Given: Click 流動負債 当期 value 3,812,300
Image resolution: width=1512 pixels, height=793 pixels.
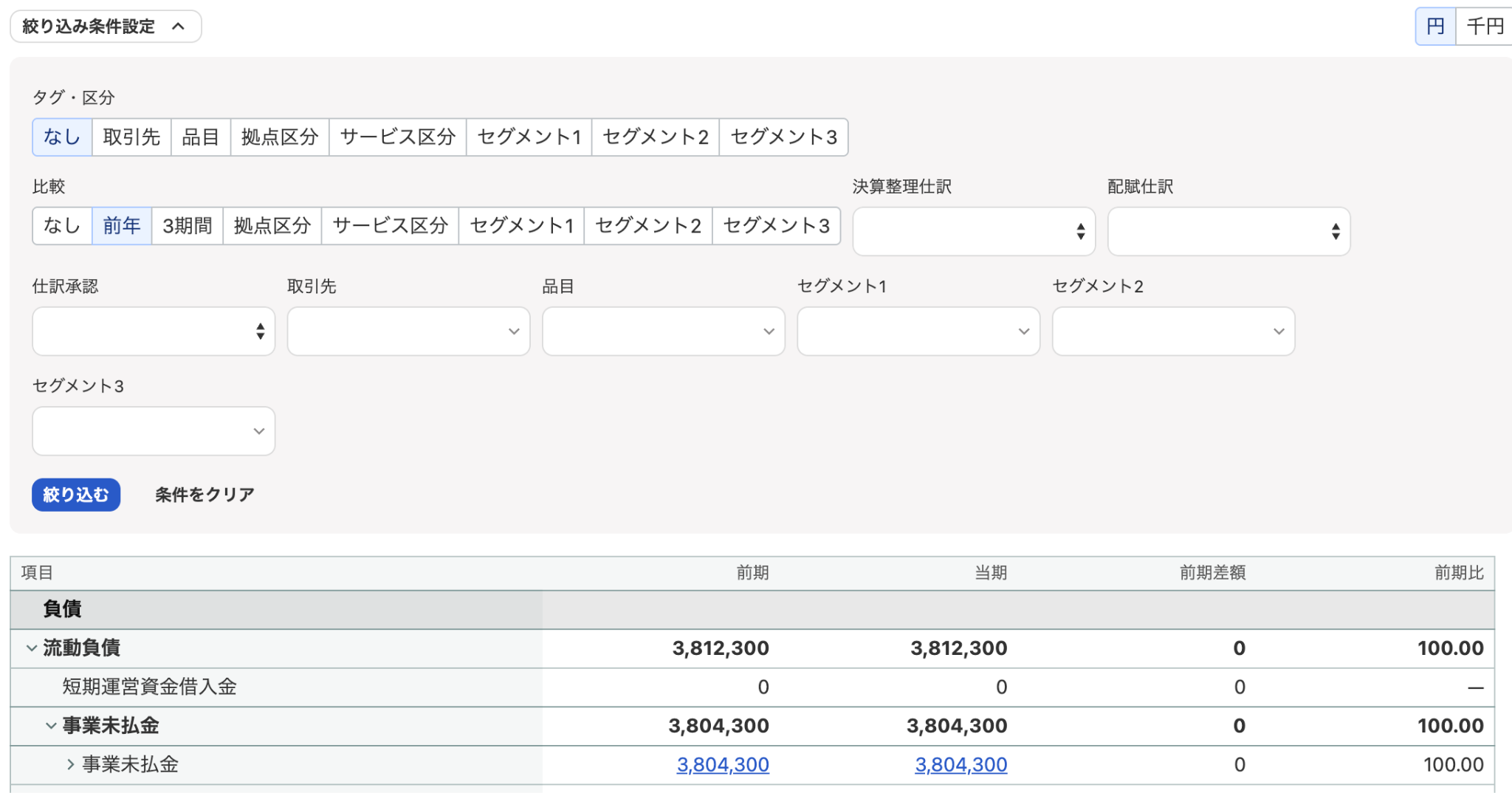Looking at the screenshot, I should (x=958, y=648).
